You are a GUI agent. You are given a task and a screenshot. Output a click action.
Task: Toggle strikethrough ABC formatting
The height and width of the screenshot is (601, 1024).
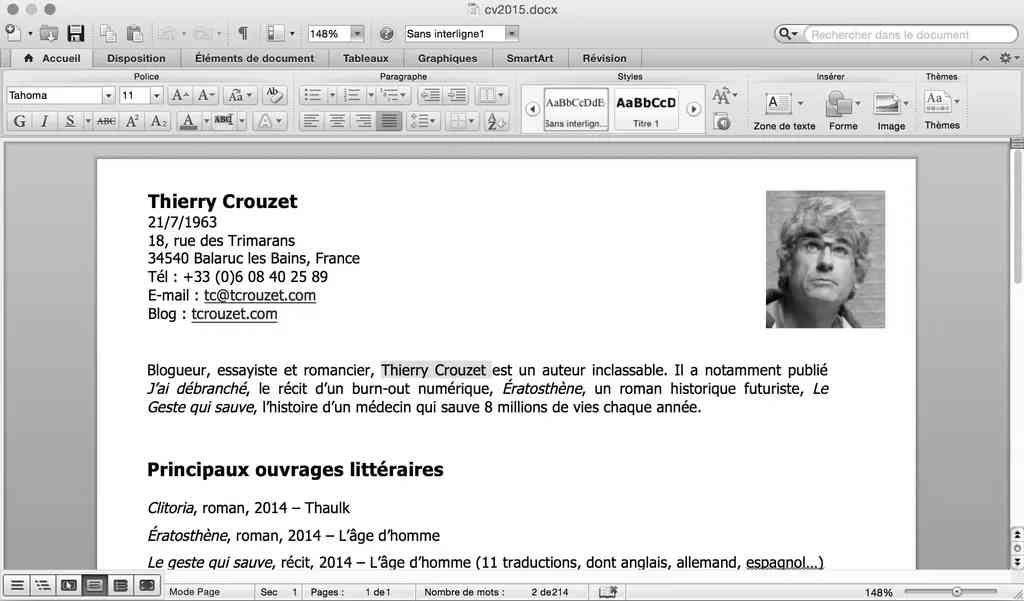pyautogui.click(x=106, y=122)
